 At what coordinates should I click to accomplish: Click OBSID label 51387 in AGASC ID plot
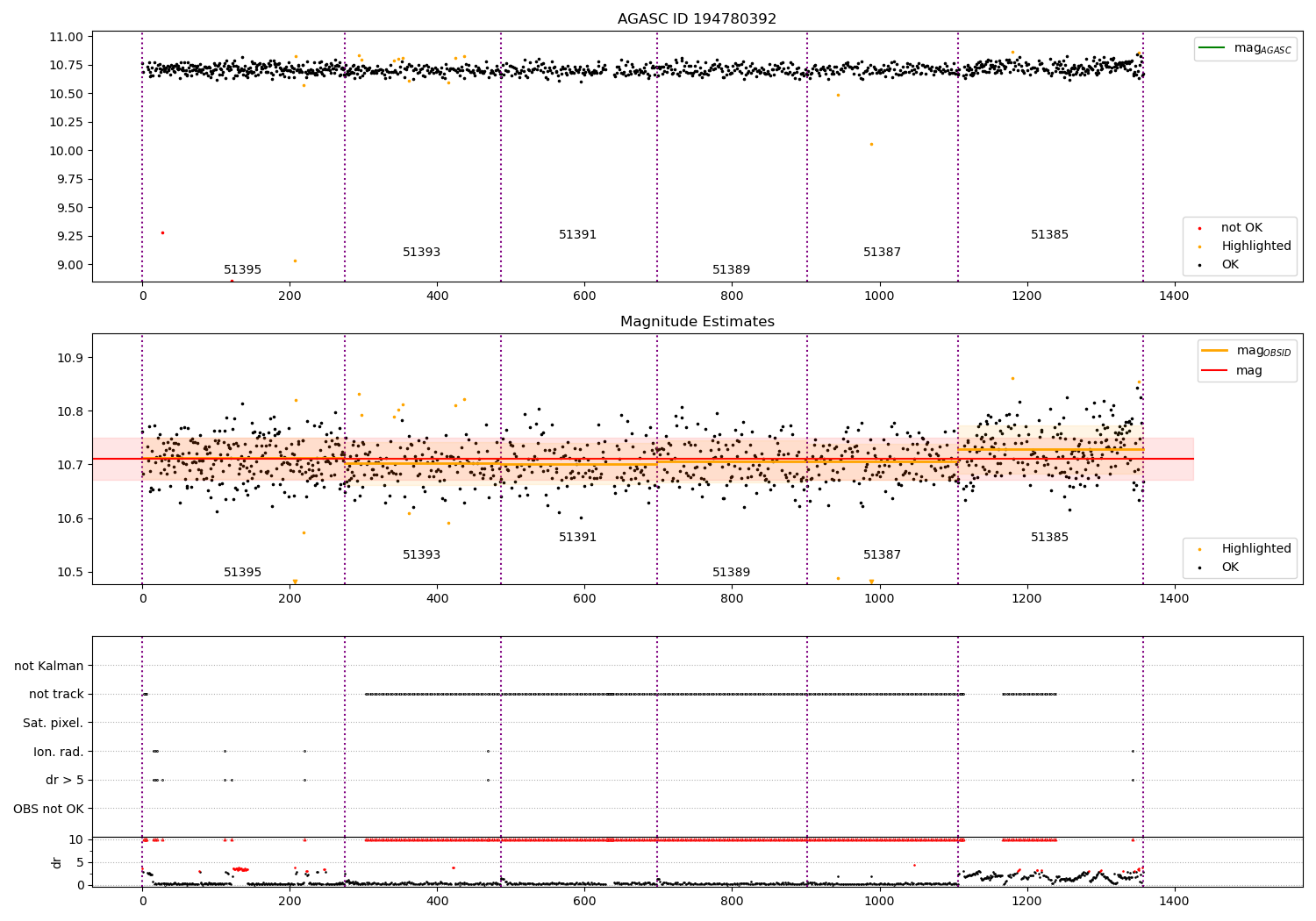[x=882, y=253]
